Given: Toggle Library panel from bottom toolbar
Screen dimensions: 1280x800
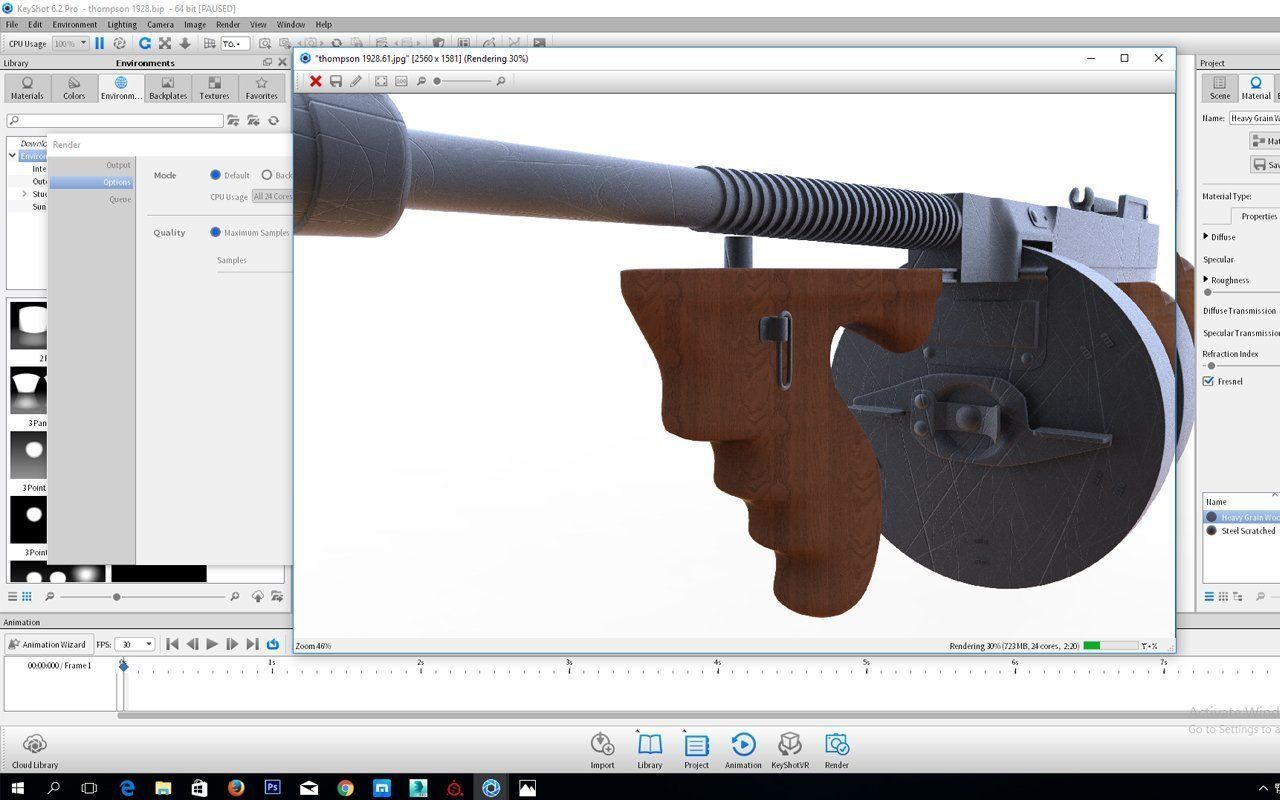Looking at the screenshot, I should pos(650,750).
